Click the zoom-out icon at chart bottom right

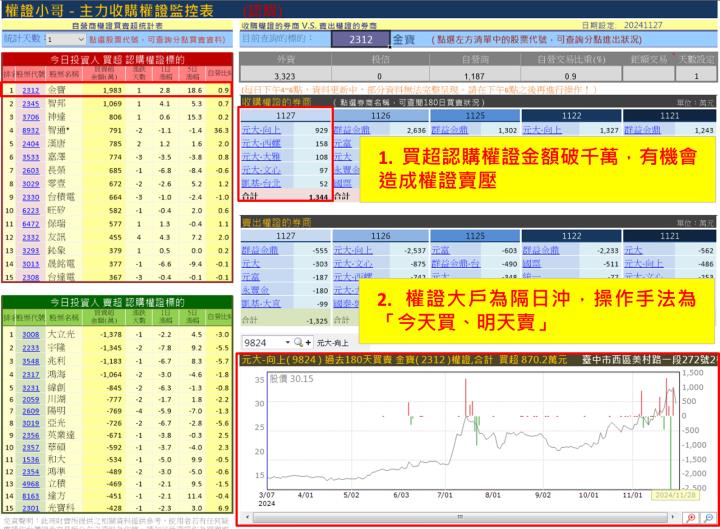click(709, 518)
